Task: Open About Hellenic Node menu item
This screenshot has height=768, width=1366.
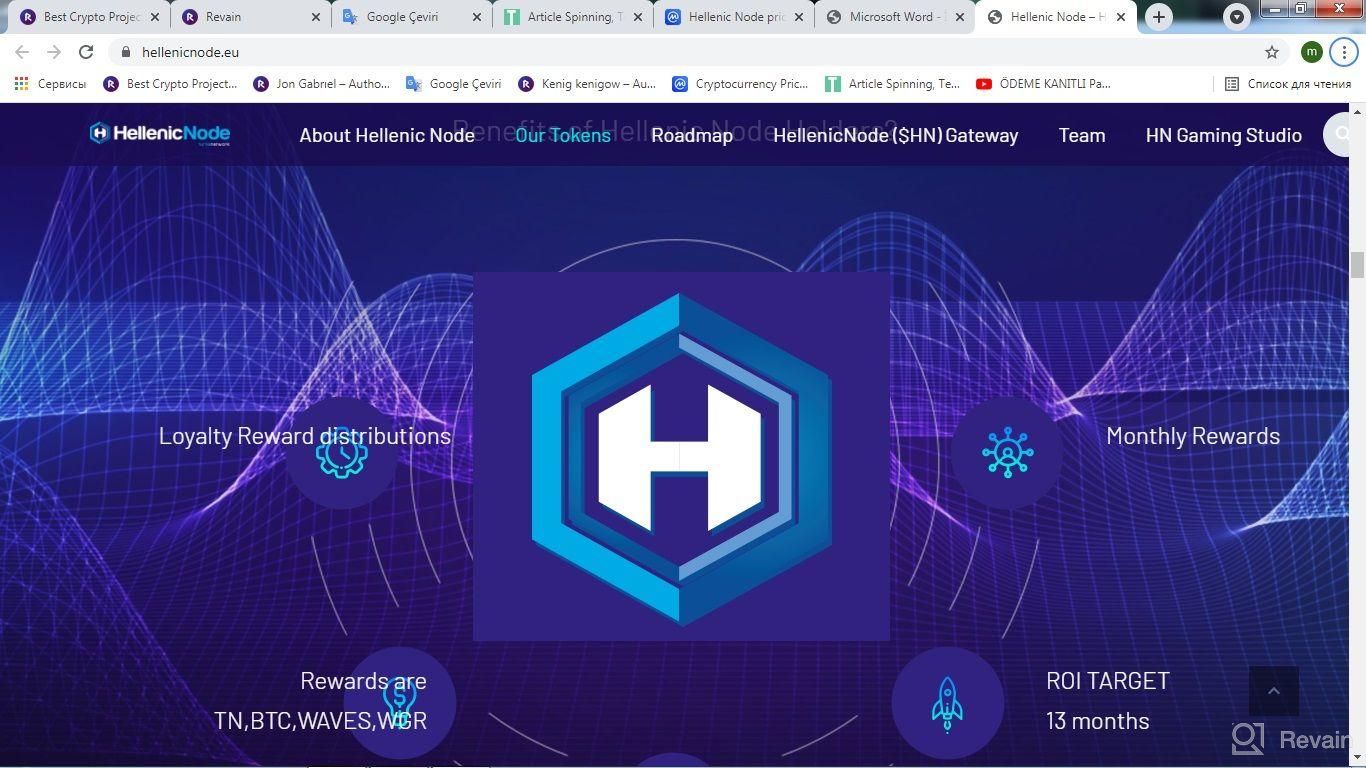Action: pyautogui.click(x=387, y=135)
